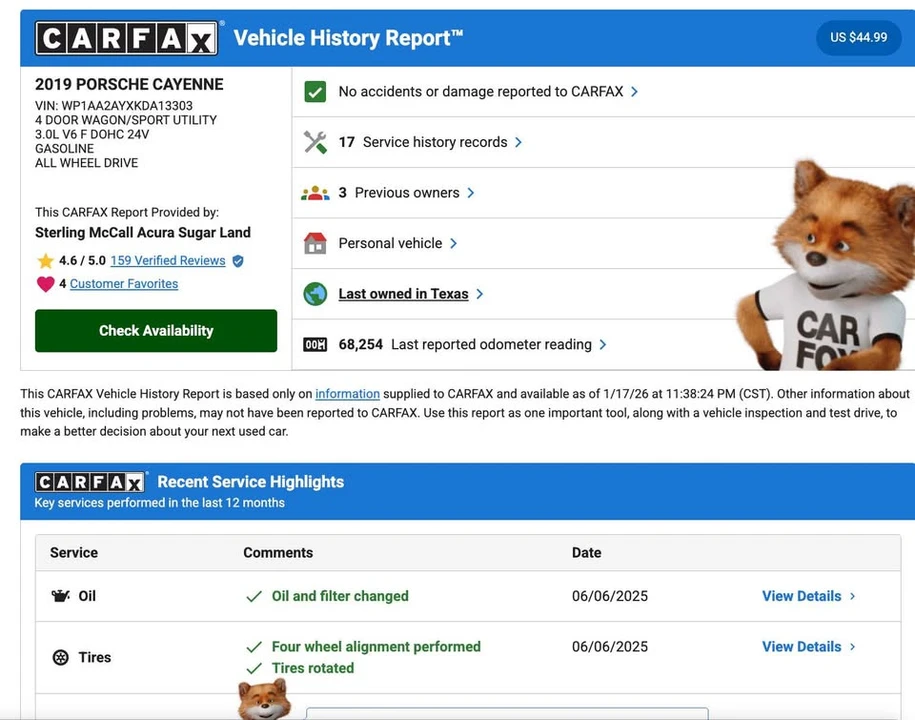Viewport: 915px width, 720px height.
Task: Click the Recent Service Highlights heading
Action: [x=251, y=482]
